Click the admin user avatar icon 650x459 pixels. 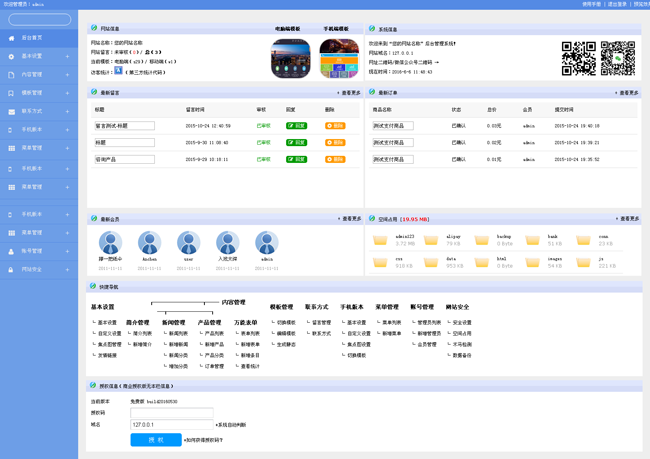pyautogui.click(x=266, y=244)
